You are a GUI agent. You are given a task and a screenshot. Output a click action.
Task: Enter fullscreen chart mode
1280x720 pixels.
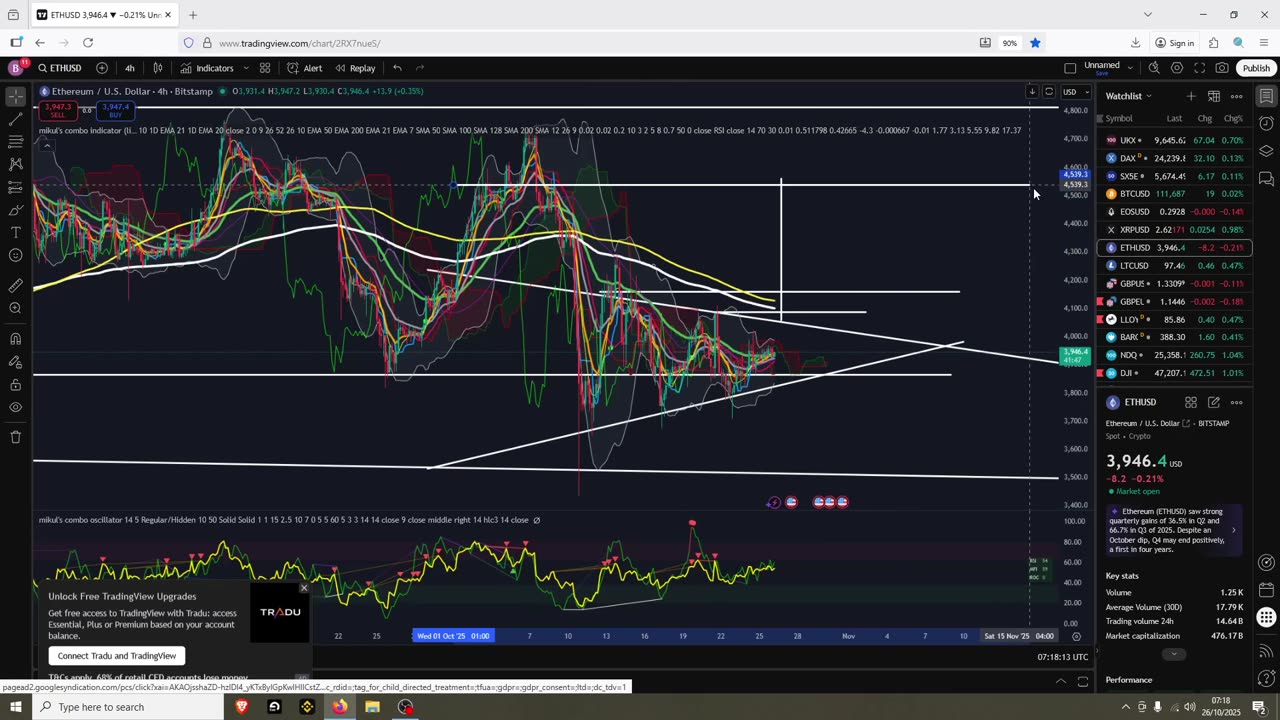click(x=1200, y=68)
